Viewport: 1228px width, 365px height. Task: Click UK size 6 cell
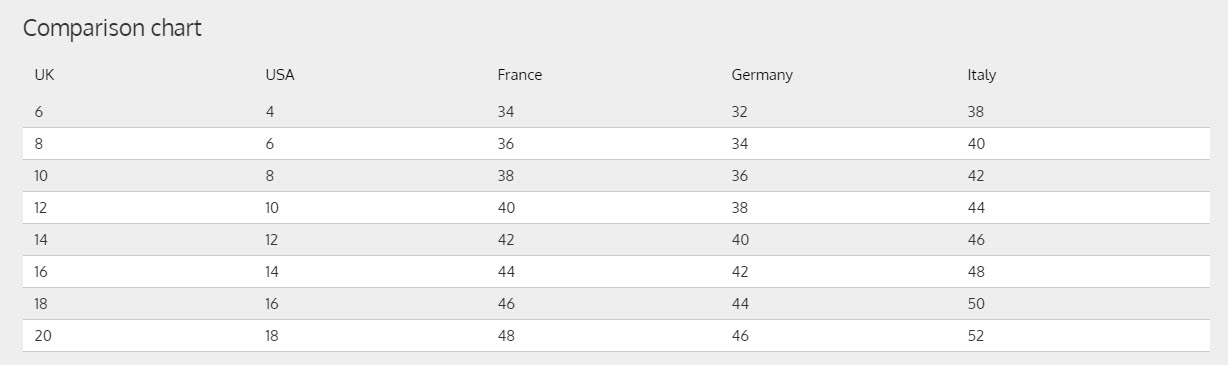point(39,112)
